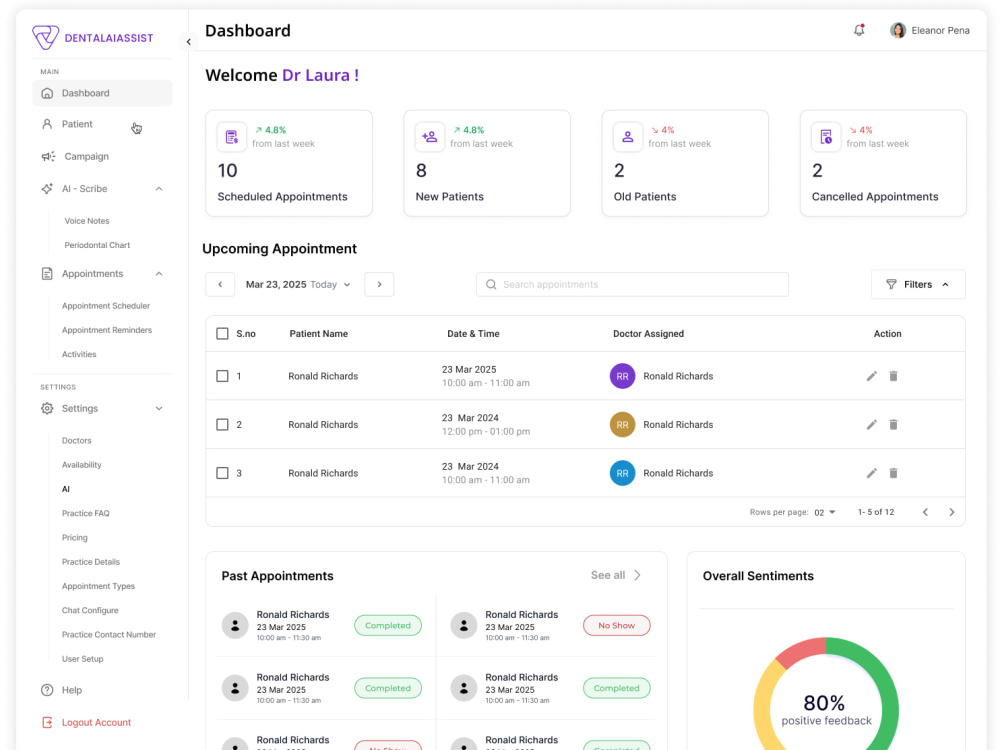Open Practice Details settings item
The image size is (1000, 750).
(x=91, y=562)
